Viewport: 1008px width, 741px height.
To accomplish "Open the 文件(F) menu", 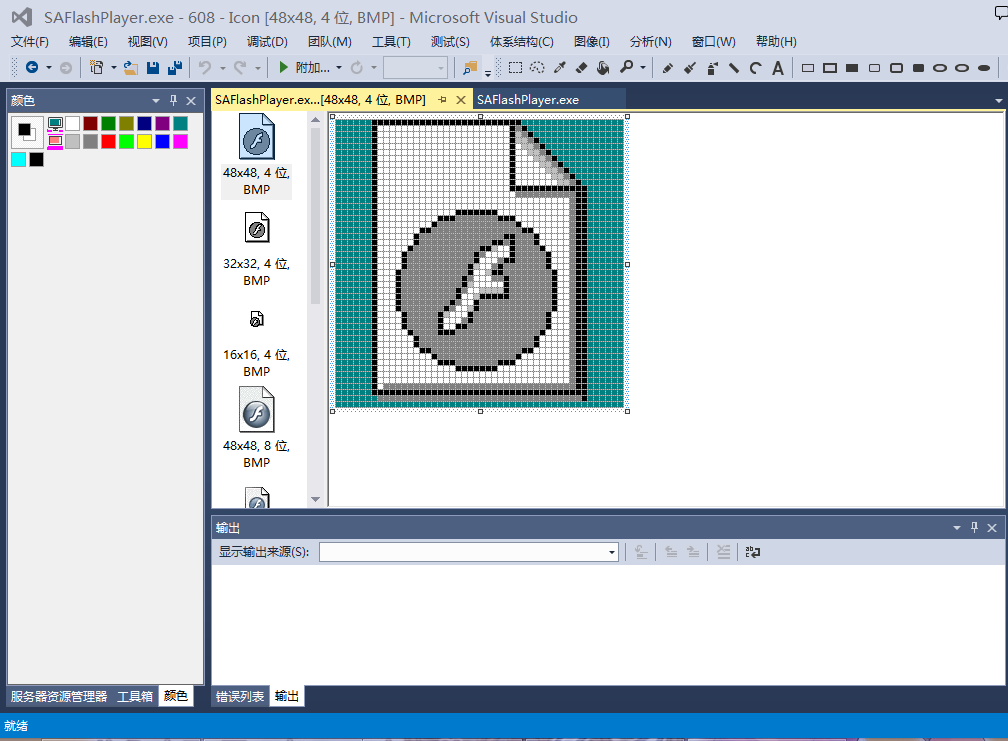I will pyautogui.click(x=30, y=42).
